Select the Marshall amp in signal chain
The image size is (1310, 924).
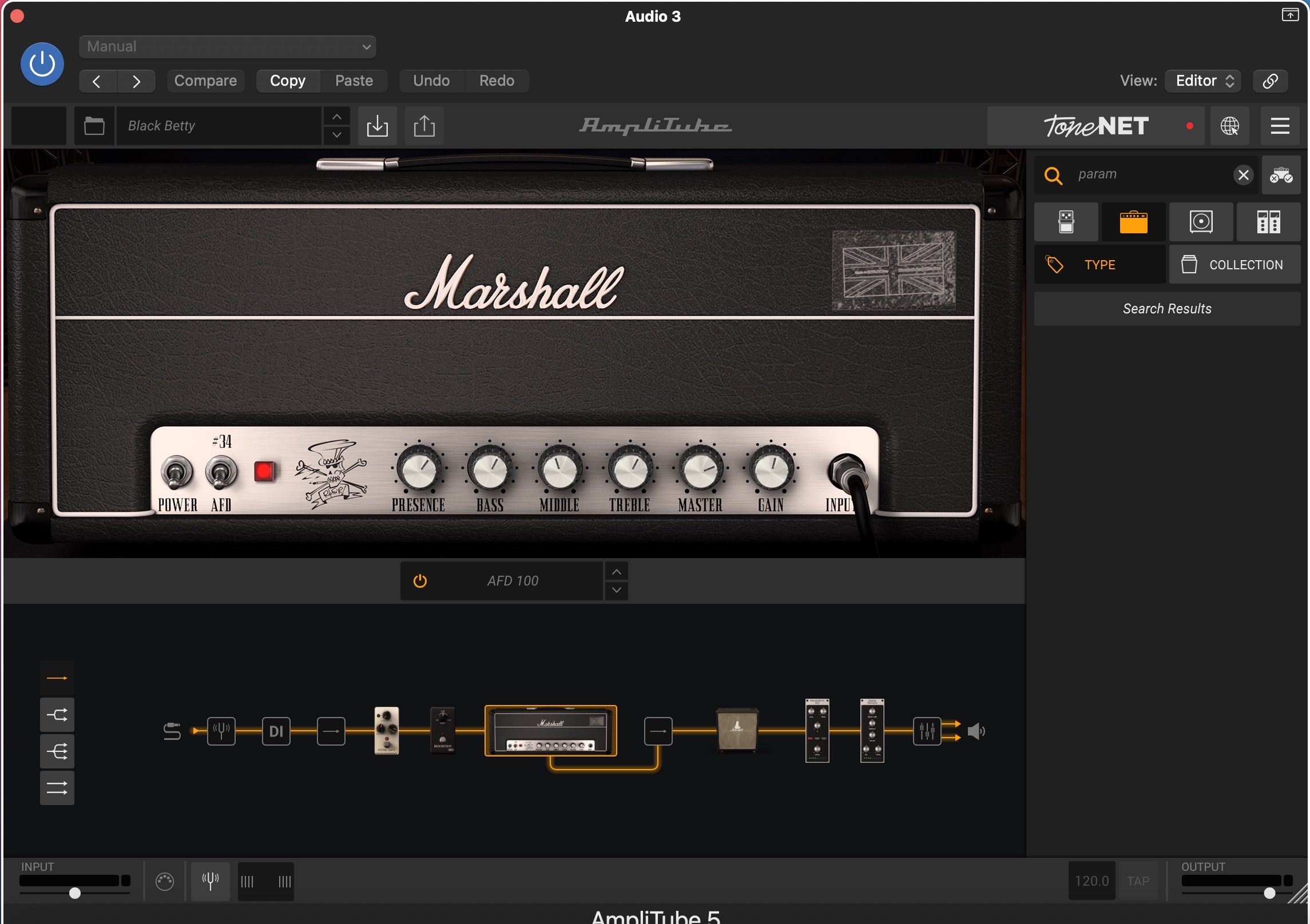pos(551,731)
